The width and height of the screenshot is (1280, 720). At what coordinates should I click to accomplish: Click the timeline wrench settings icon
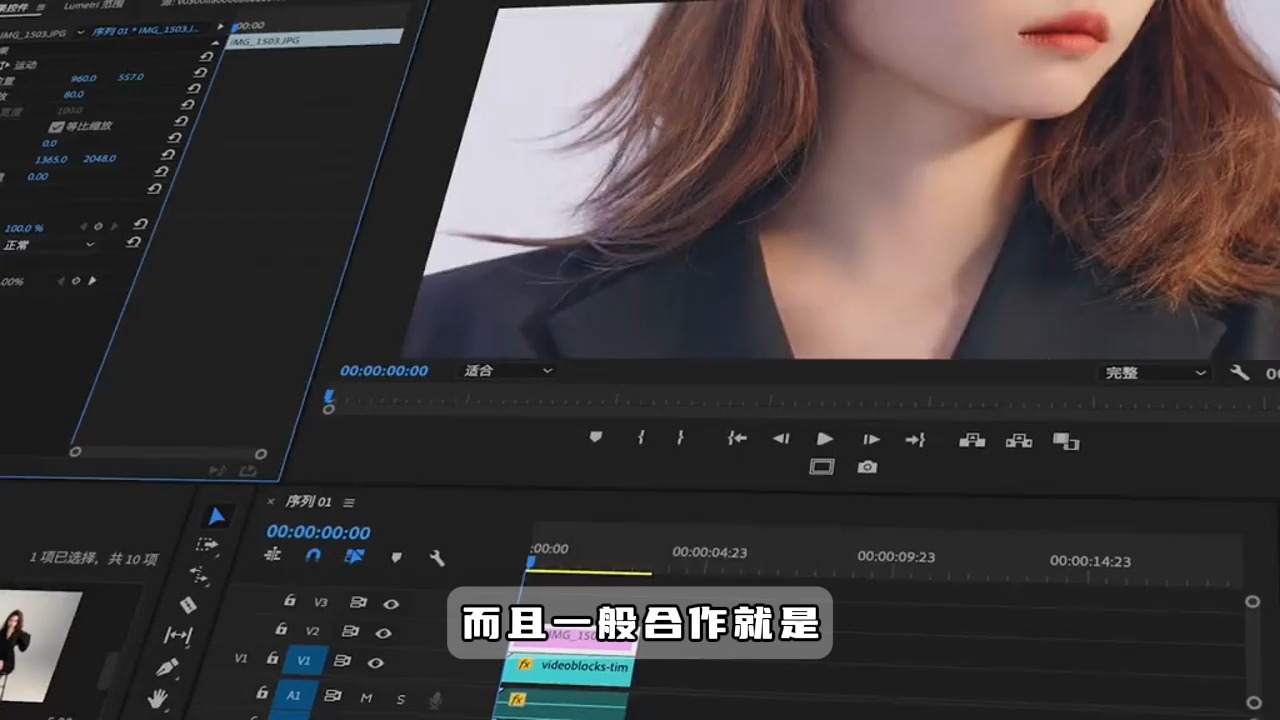437,558
